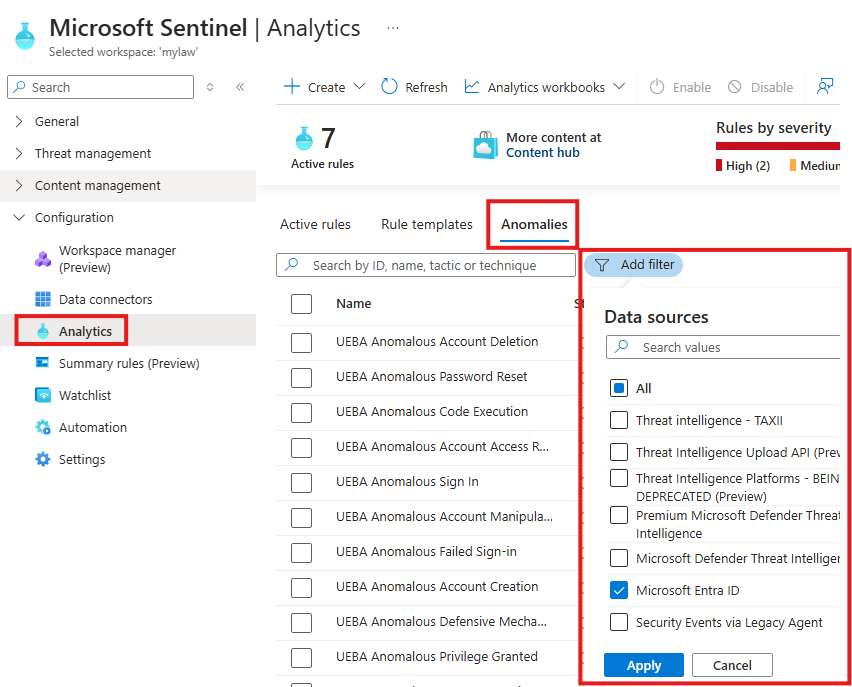Screen dimensions: 852x687
Task: Click 'UEBA Anomalous Privilege Granted' rule name
Action: pos(437,657)
